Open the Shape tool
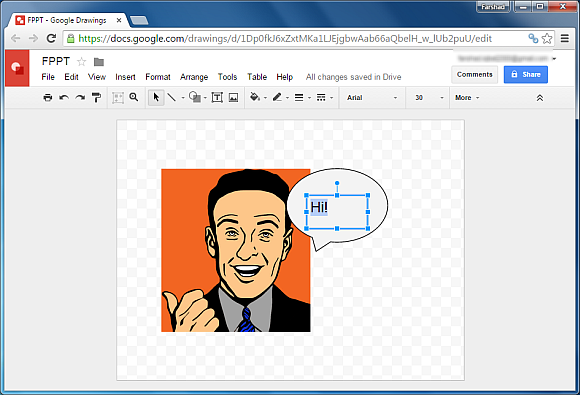The image size is (580, 395). 195,97
